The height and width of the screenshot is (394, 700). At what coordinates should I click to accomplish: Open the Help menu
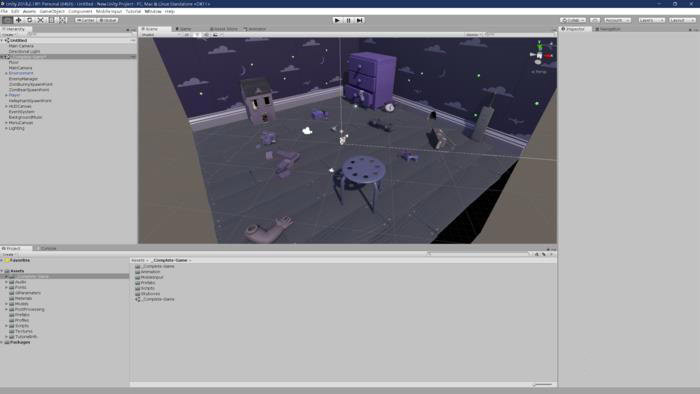pos(170,12)
